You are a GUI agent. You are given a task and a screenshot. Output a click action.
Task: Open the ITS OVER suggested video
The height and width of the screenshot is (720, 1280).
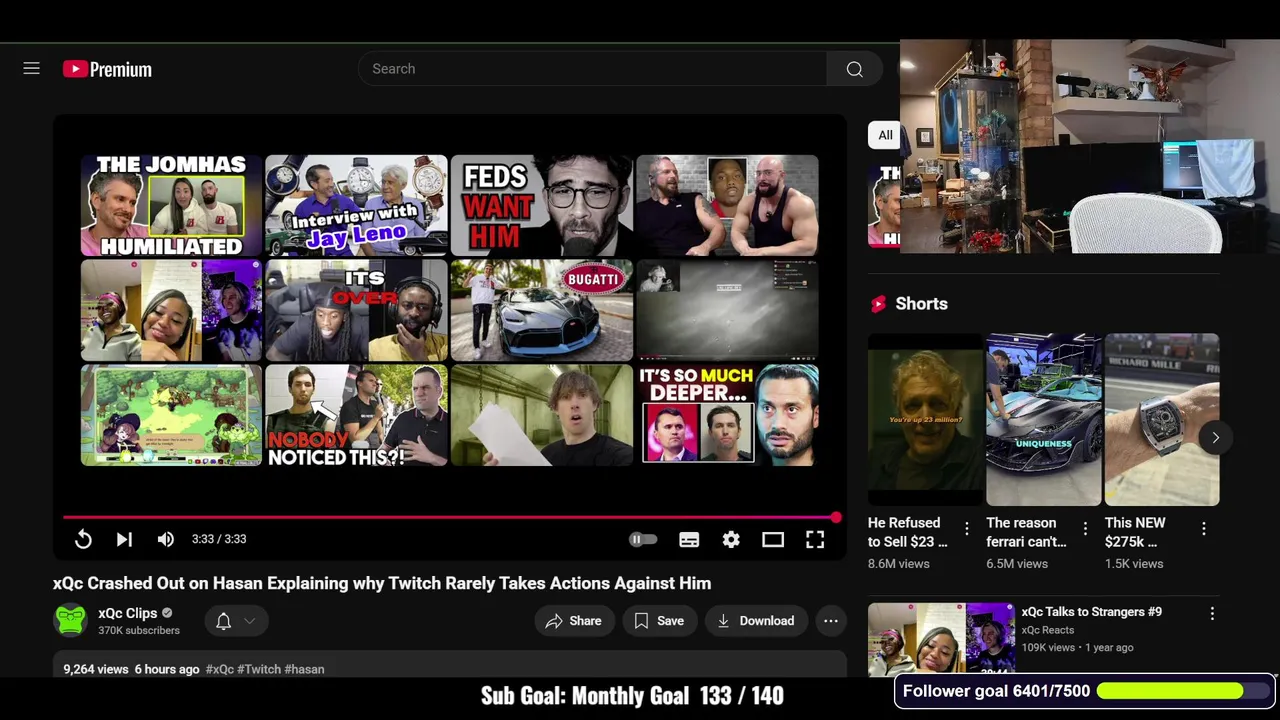(x=356, y=310)
